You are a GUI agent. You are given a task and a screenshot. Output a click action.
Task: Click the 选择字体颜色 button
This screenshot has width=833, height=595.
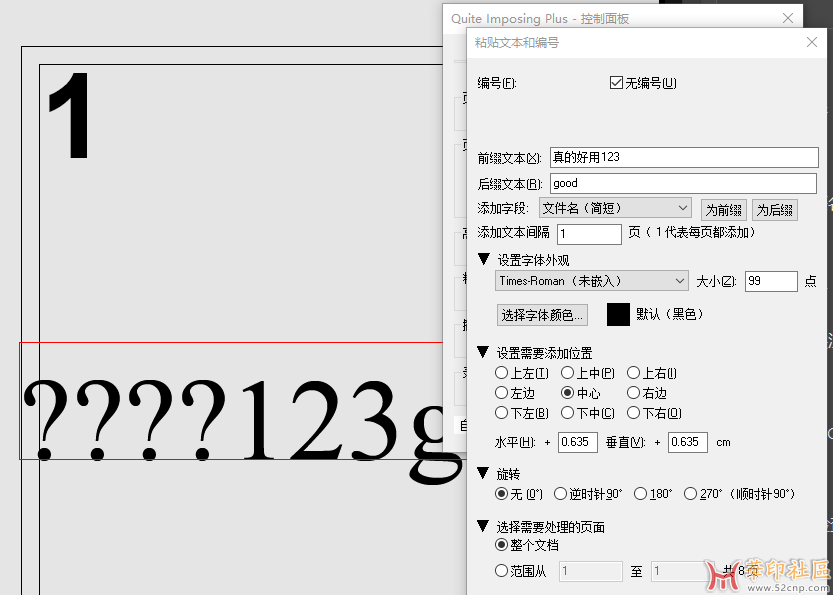[542, 315]
